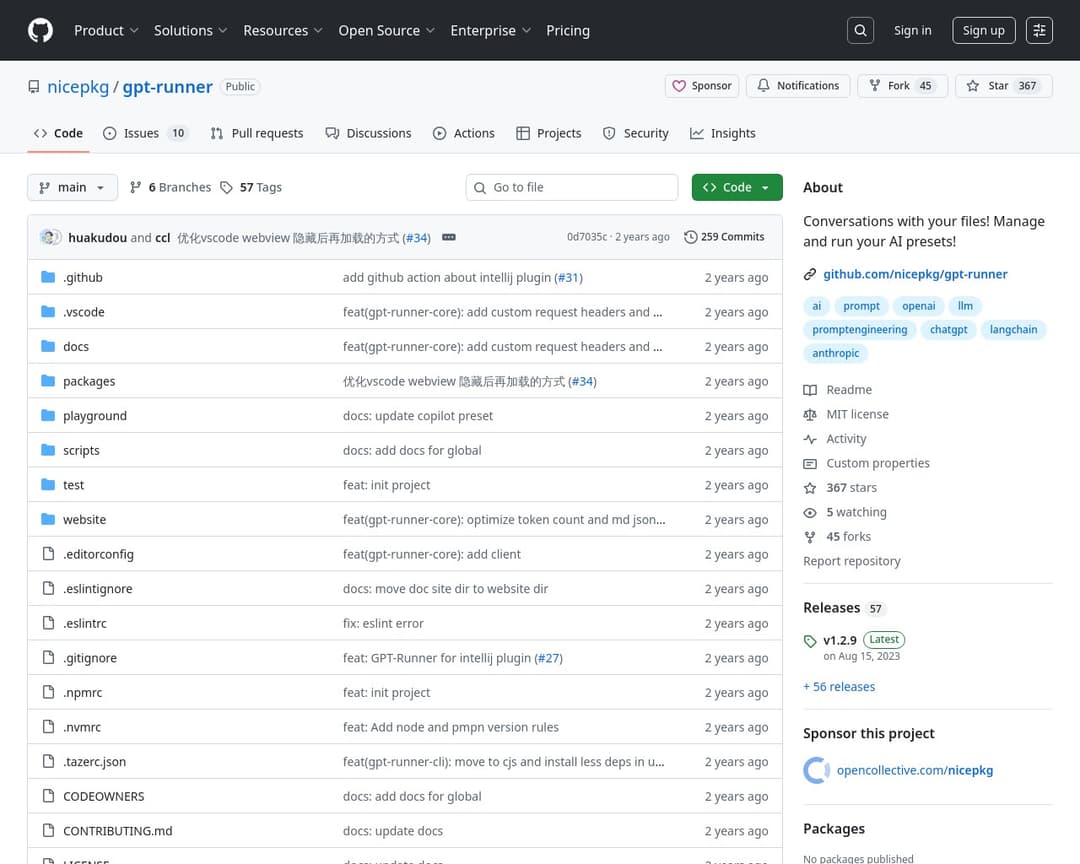Open the .github folder
Image resolution: width=1080 pixels, height=864 pixels.
(x=82, y=277)
